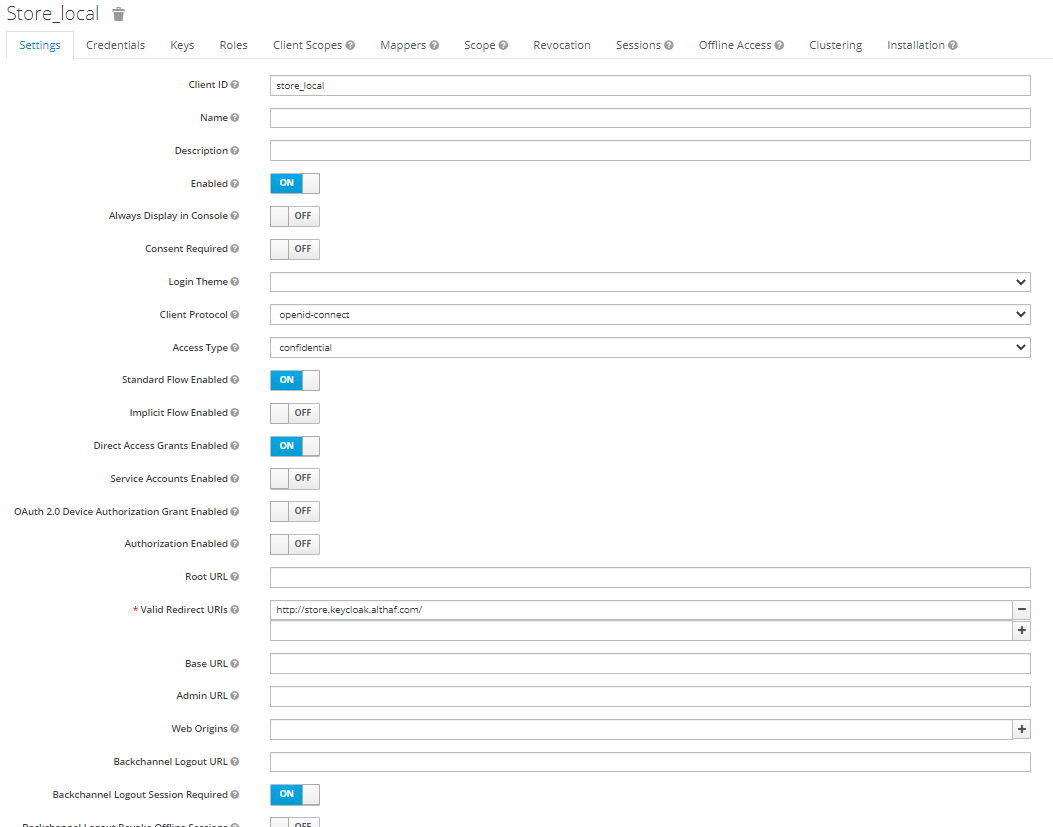Open the Login Theme dropdown

(x=650, y=281)
